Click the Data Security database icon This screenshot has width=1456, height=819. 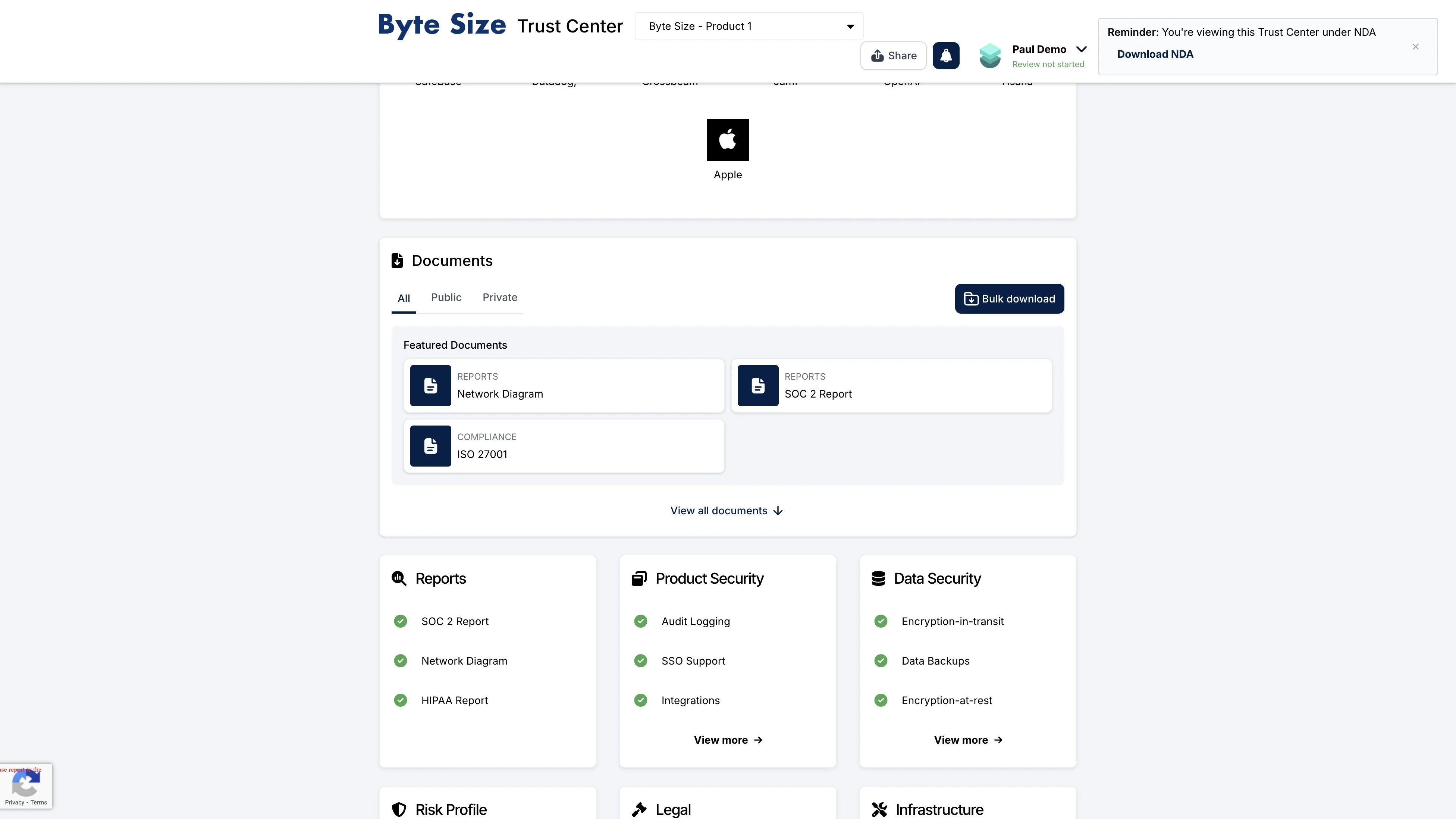point(878,578)
